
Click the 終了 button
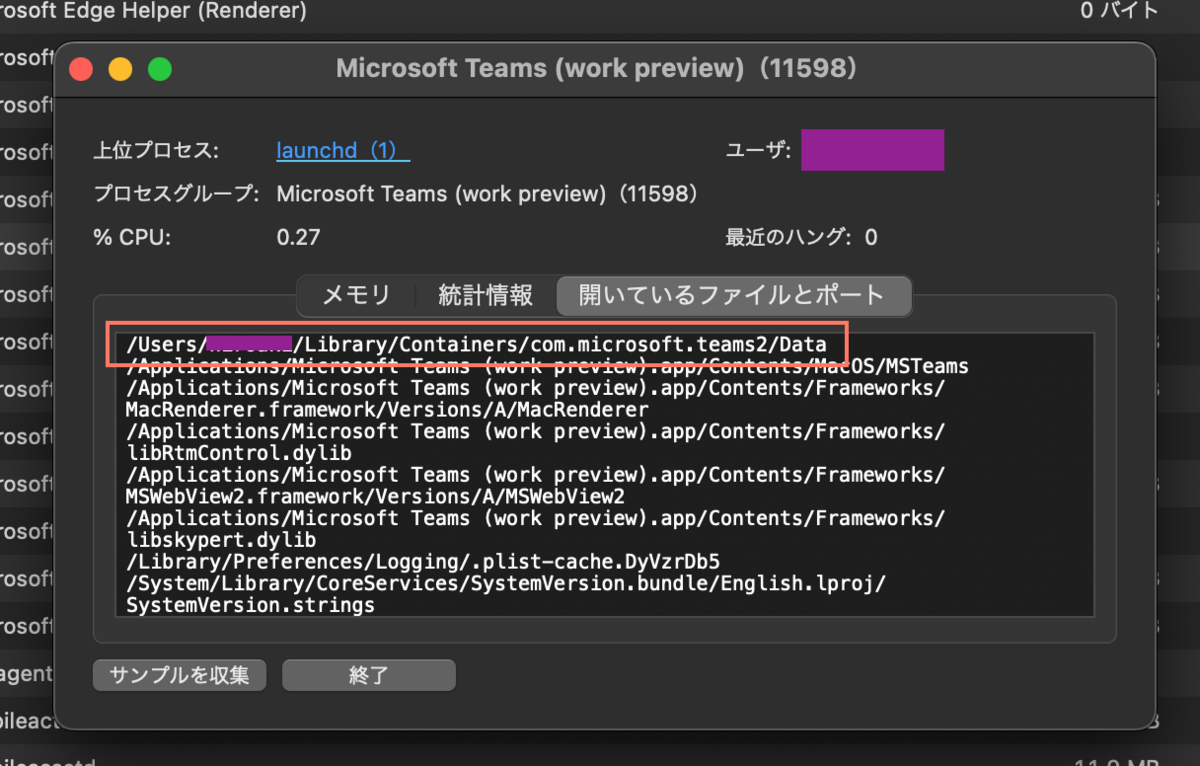pos(369,675)
